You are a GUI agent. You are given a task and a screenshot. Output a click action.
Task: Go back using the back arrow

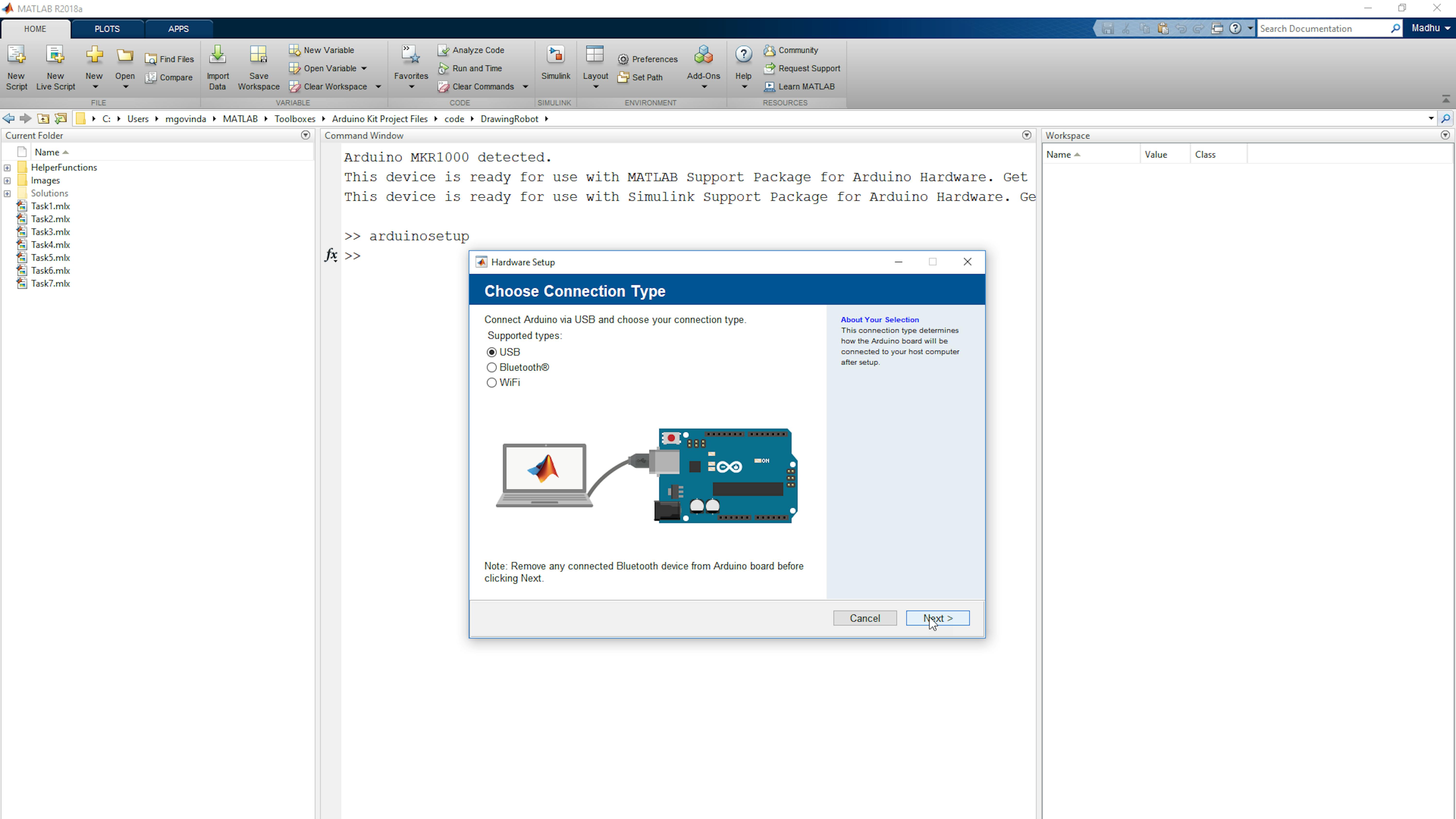(8, 118)
